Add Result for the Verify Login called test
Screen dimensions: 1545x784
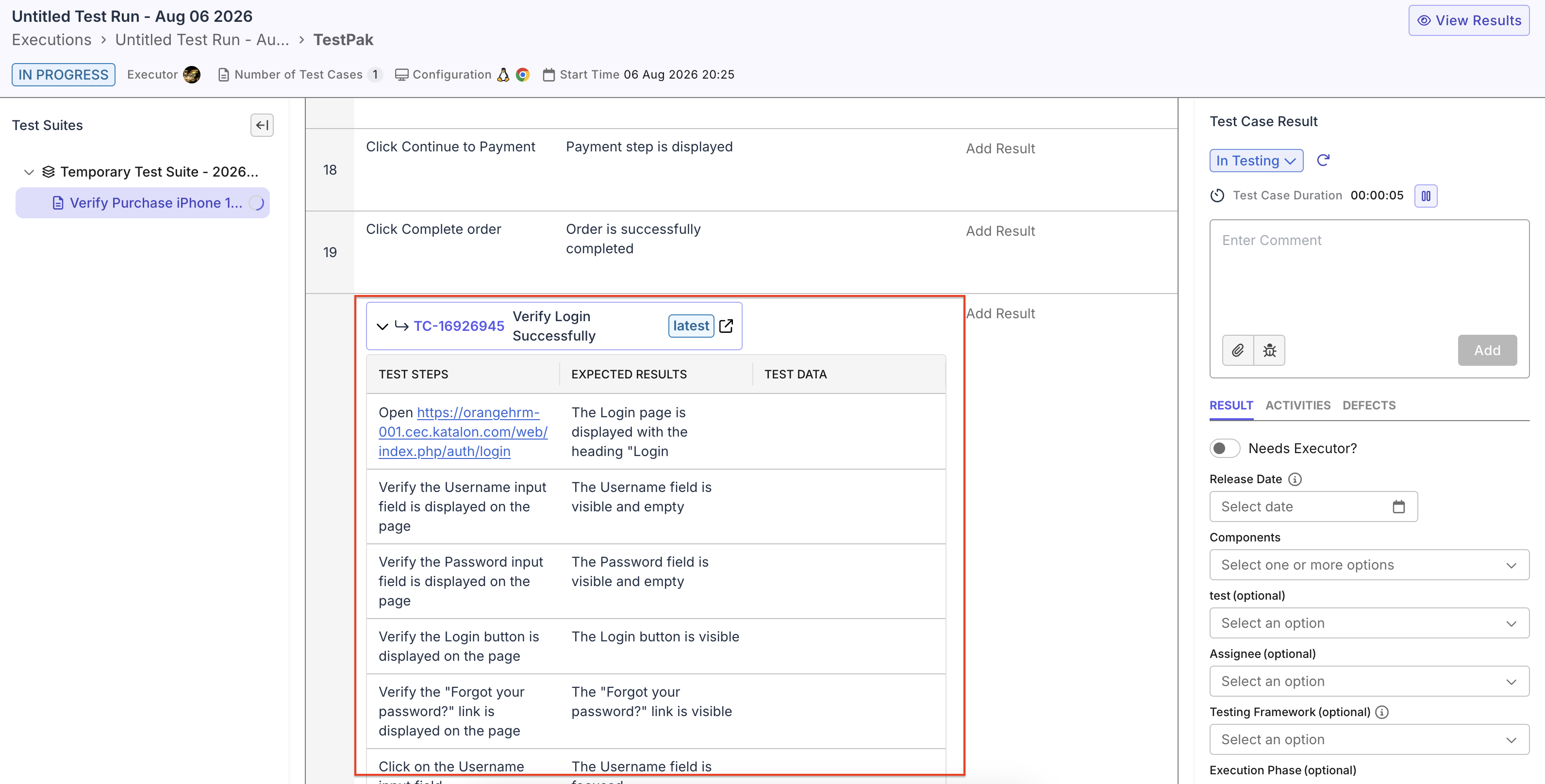[x=1000, y=313]
